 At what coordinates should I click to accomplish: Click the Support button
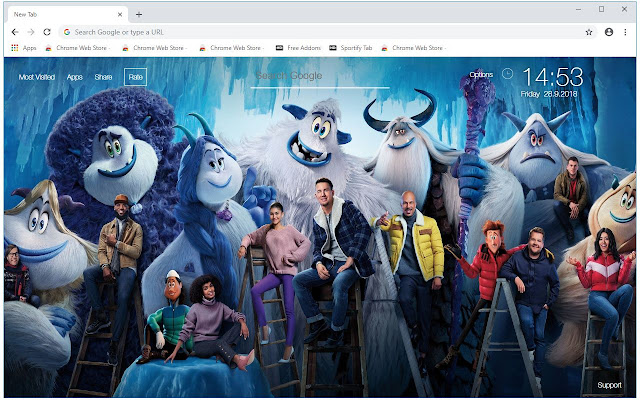(x=609, y=385)
